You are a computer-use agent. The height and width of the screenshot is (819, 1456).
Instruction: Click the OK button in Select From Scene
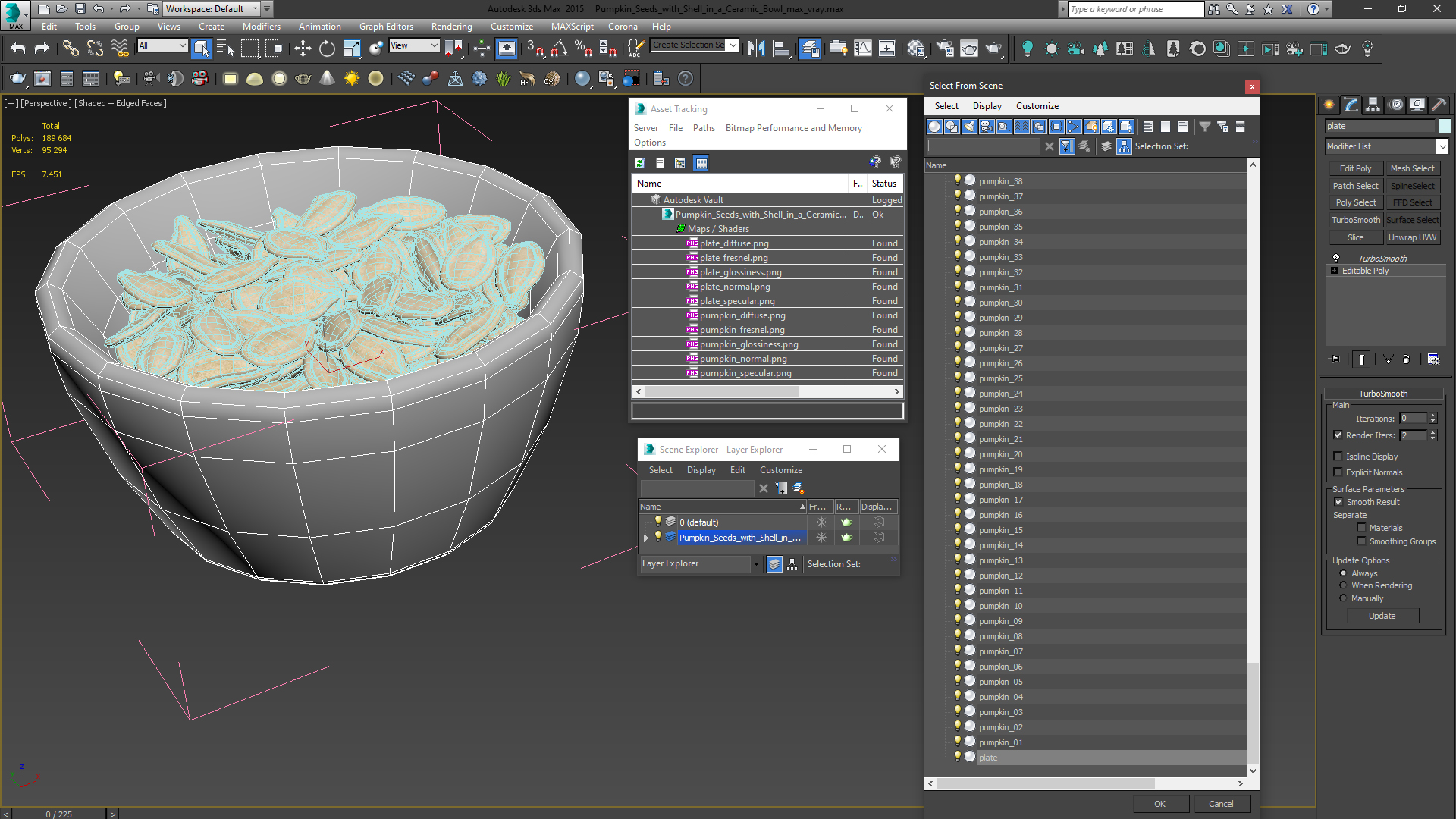click(x=1160, y=803)
